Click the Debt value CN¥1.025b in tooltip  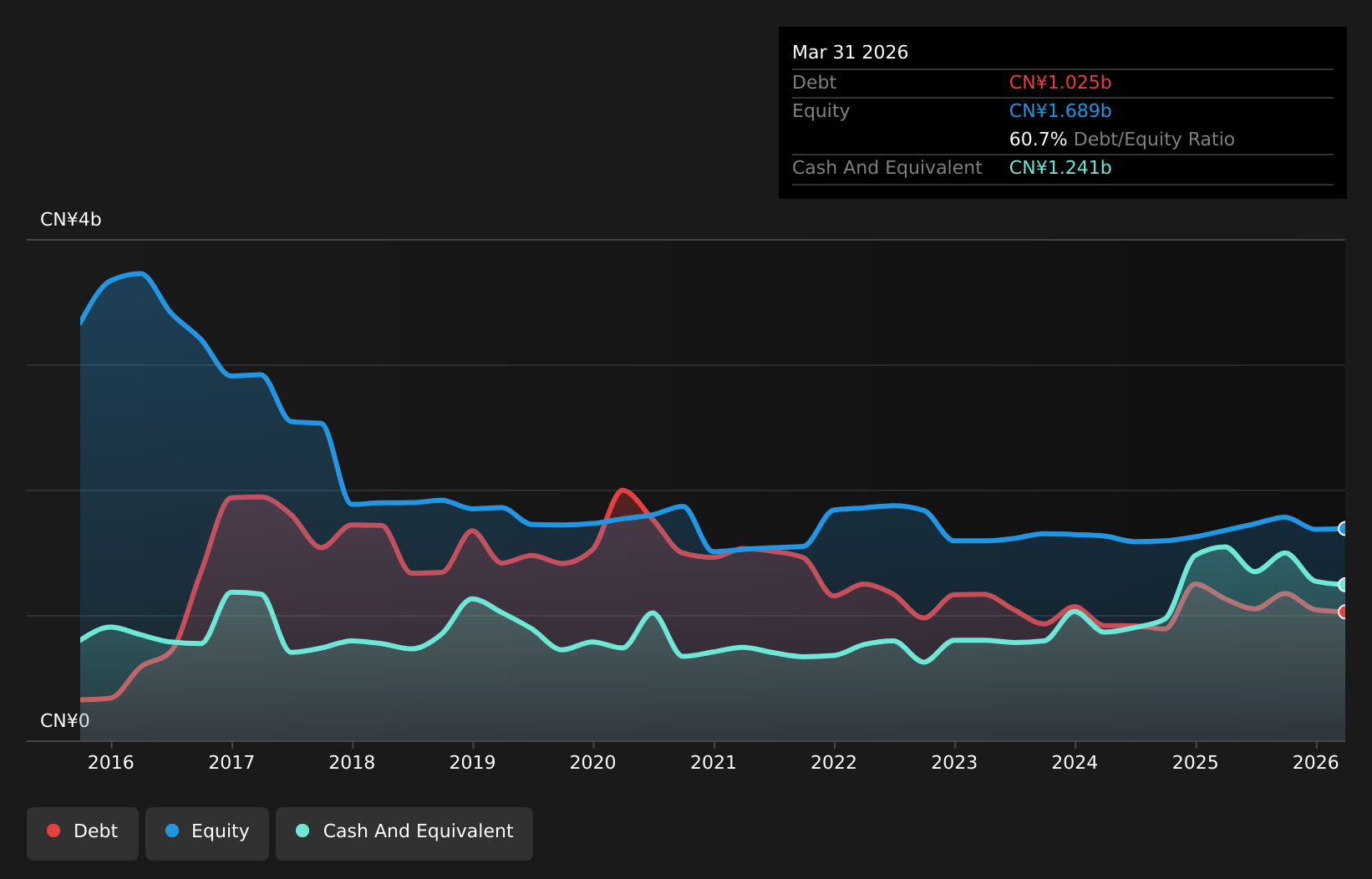tap(1060, 83)
